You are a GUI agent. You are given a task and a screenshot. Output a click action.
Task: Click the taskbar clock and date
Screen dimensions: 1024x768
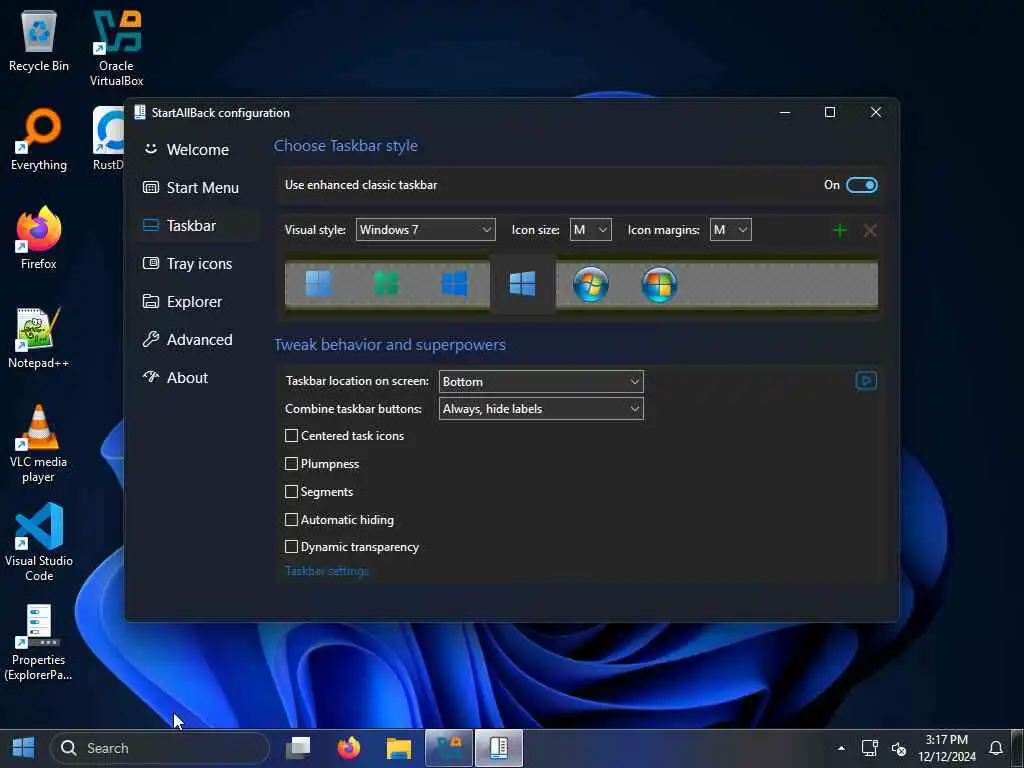click(x=946, y=748)
